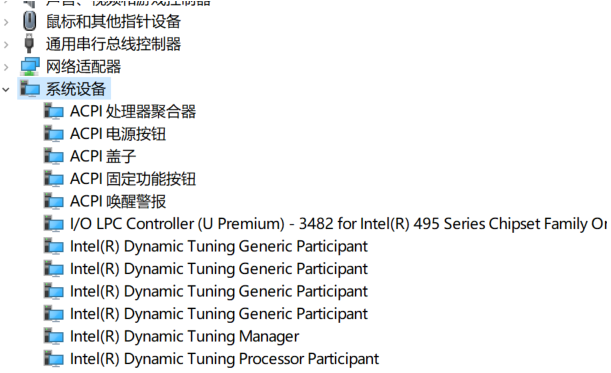Click the network adapter monitor icon
Viewport: 611px width, 373px height.
click(30, 66)
